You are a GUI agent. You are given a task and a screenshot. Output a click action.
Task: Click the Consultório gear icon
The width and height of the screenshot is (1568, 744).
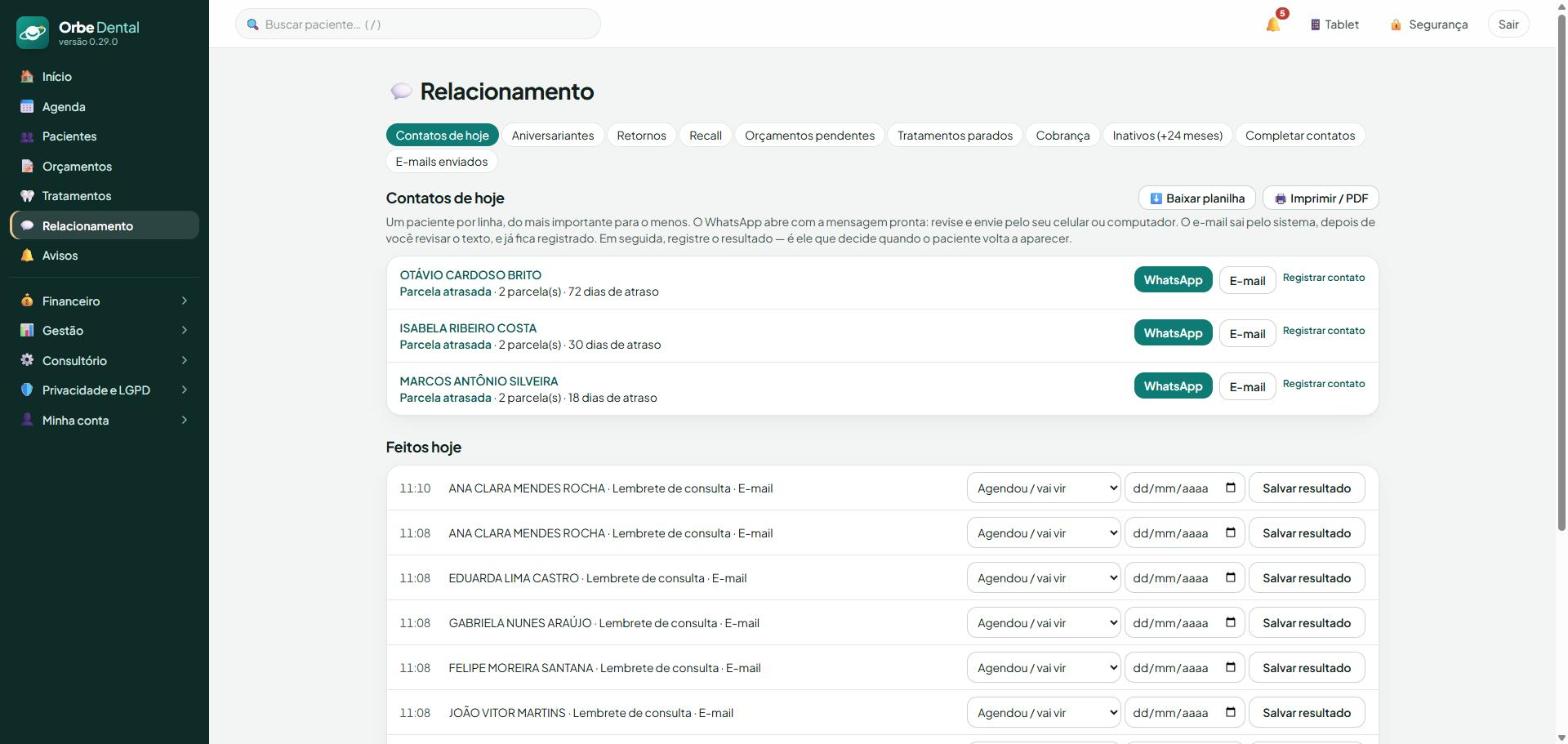(27, 361)
